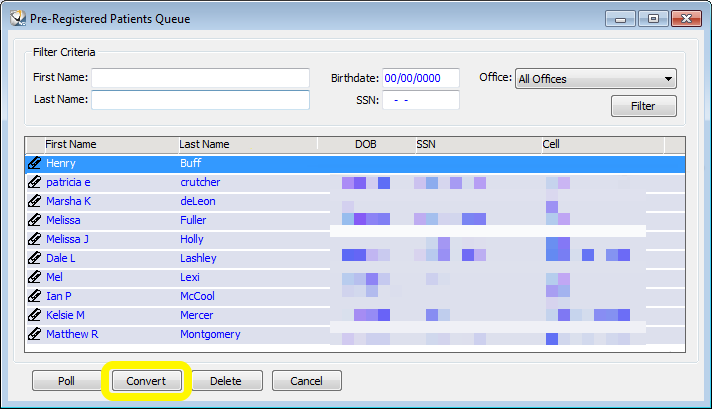Select the last name Fuller
Viewport: 712px width, 409px height.
pyautogui.click(x=193, y=220)
